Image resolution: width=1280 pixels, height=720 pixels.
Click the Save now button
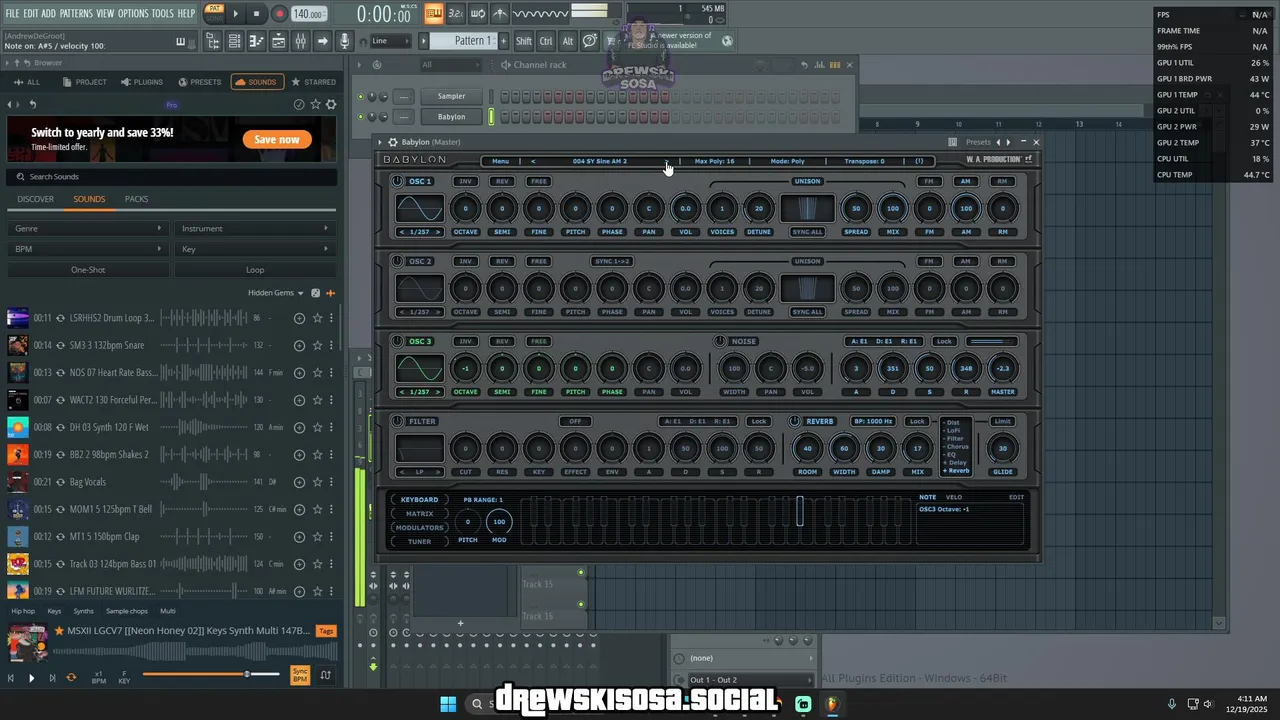click(x=277, y=140)
